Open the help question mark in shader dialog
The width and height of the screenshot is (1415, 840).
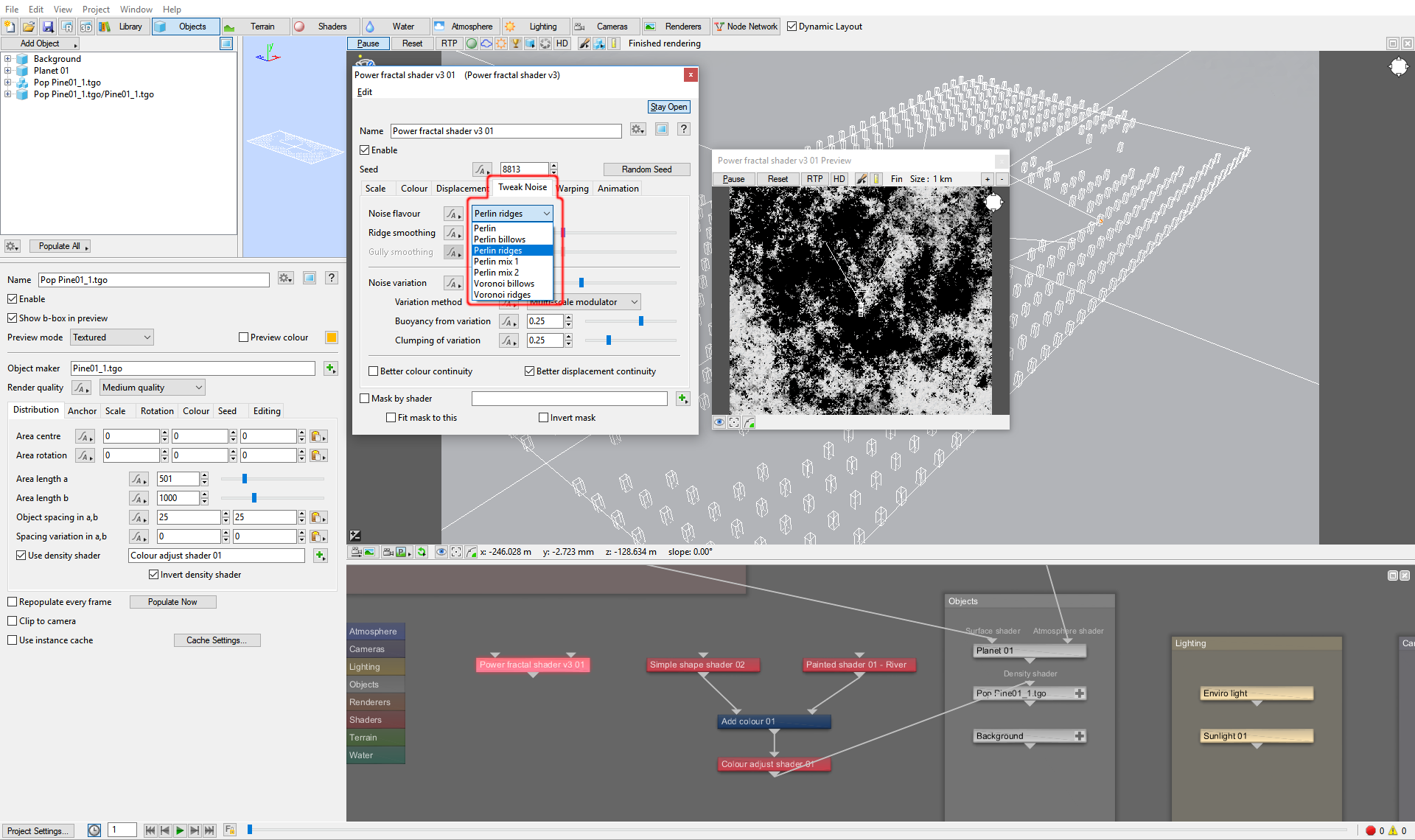(684, 130)
